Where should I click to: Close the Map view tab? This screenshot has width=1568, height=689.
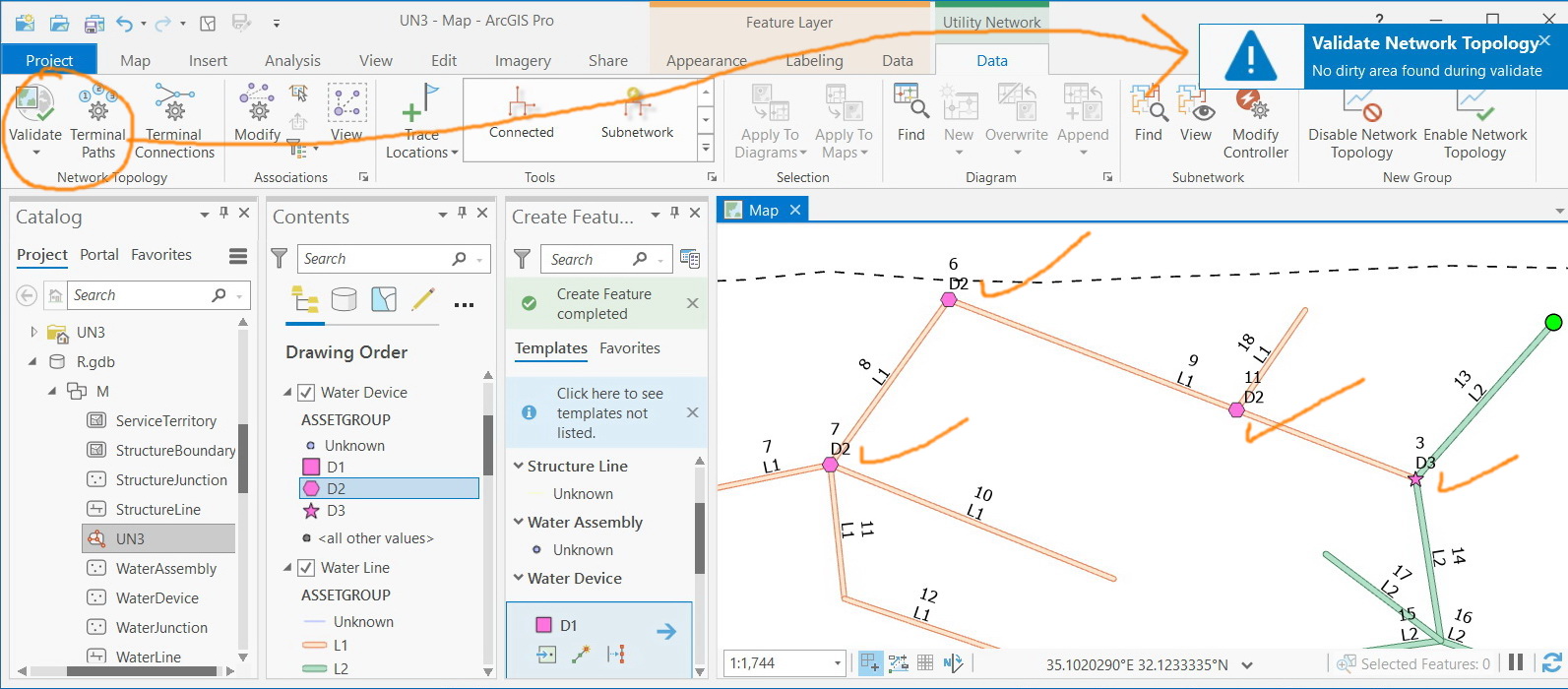tap(795, 210)
